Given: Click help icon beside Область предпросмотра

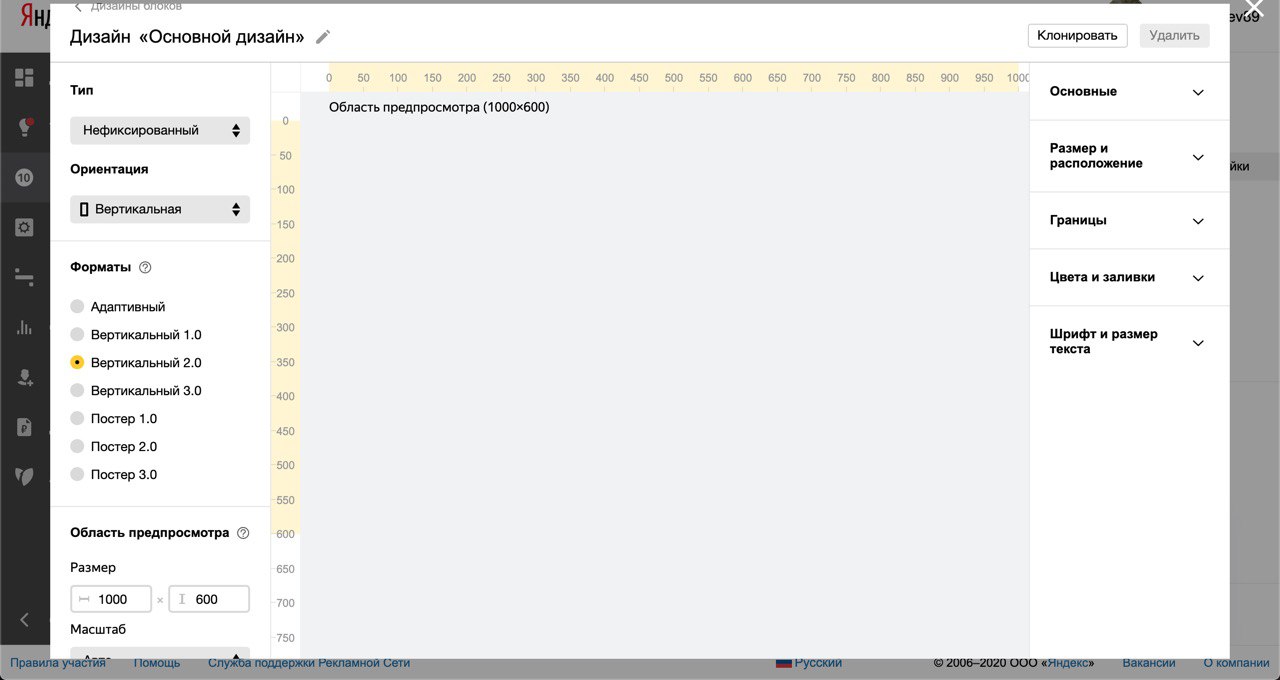Looking at the screenshot, I should (x=243, y=533).
